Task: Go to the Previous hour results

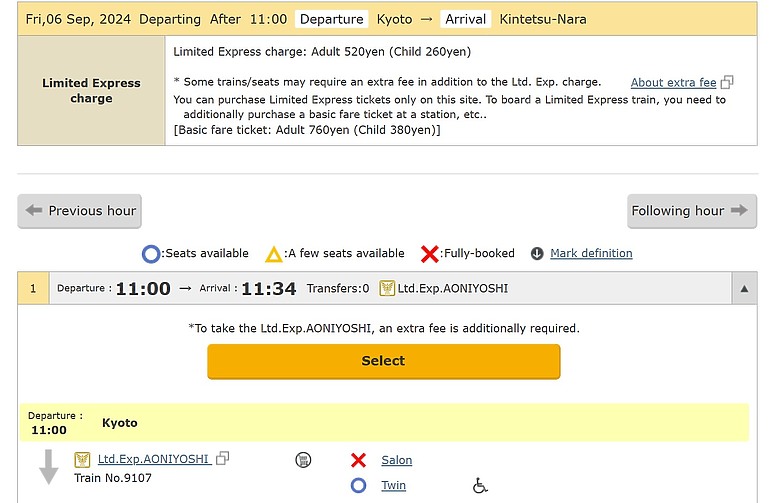Action: click(x=80, y=211)
